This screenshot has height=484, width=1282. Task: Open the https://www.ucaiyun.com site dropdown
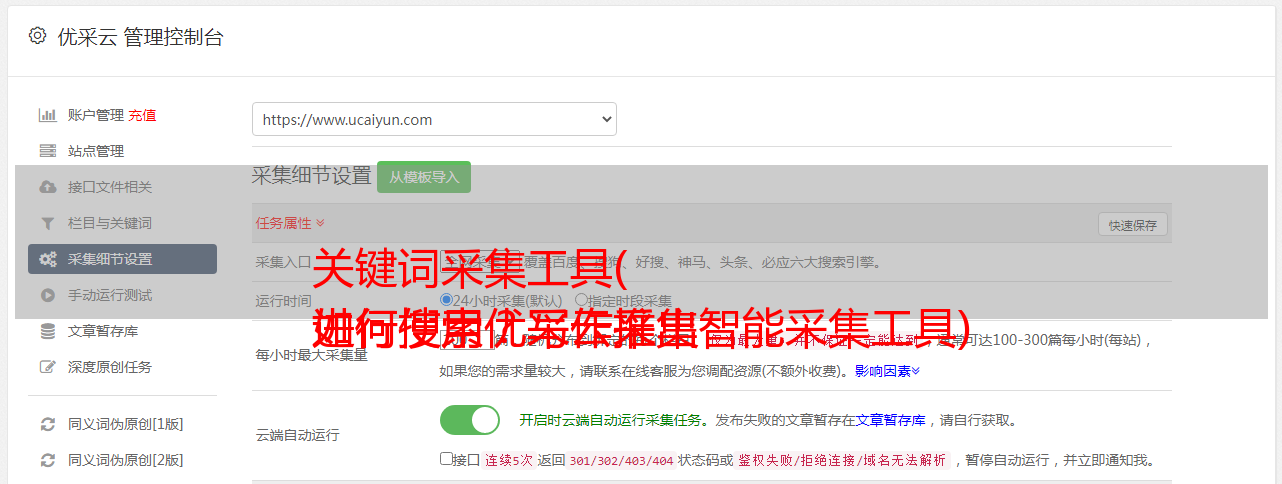(434, 119)
